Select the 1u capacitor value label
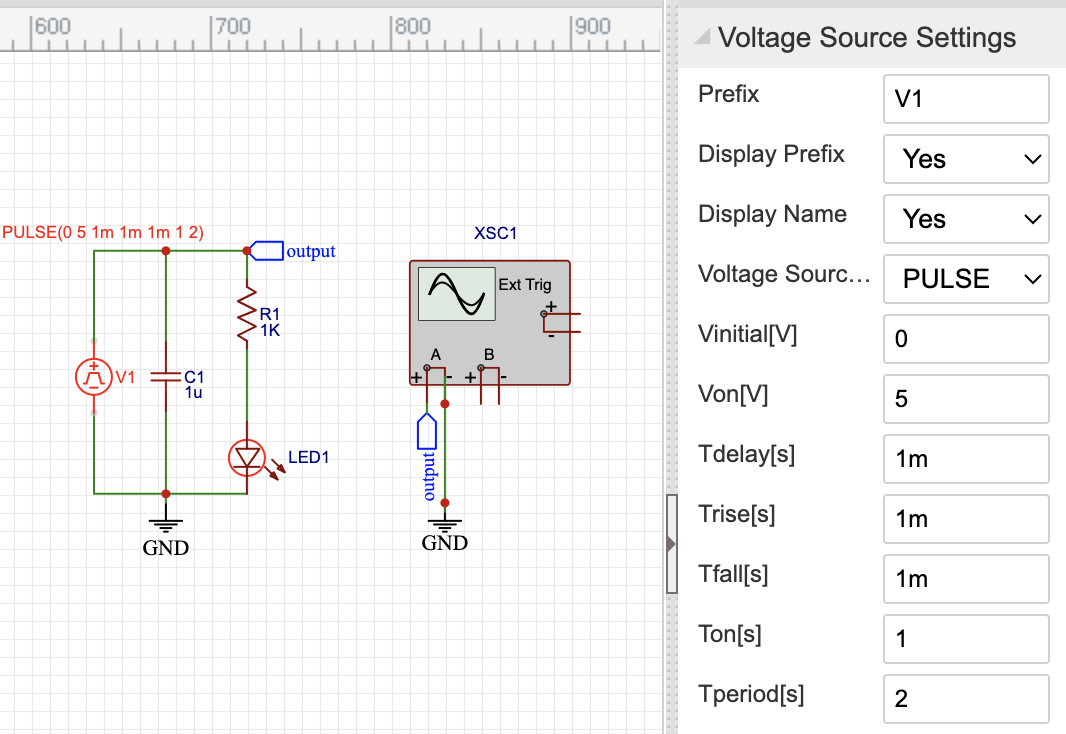This screenshot has height=734, width=1066. coord(193,393)
